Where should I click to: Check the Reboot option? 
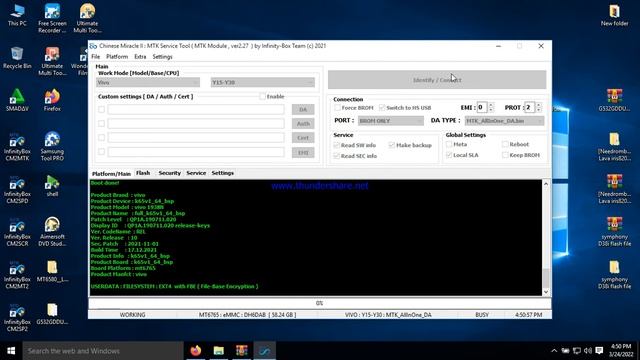[505, 144]
